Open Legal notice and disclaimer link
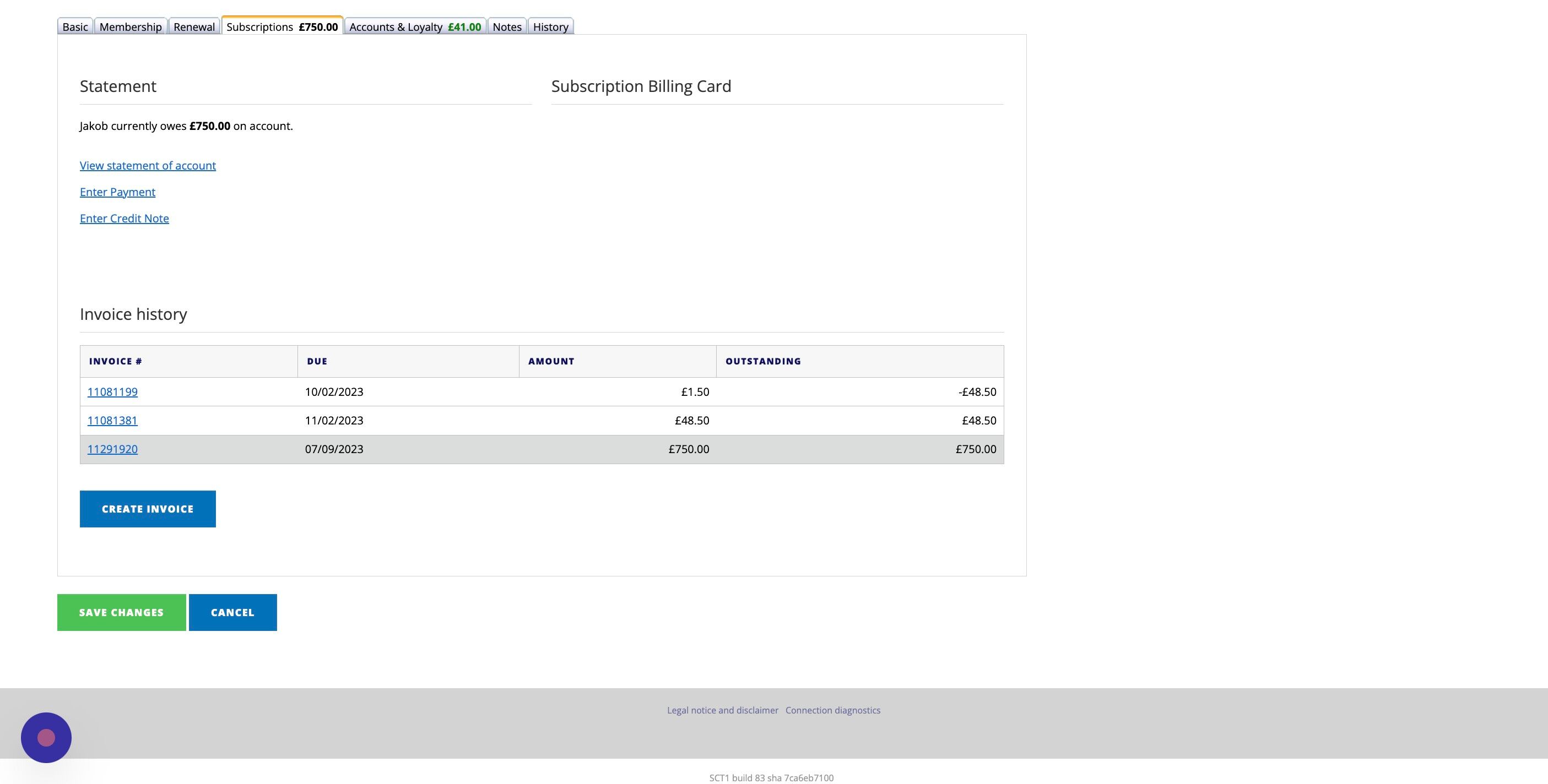Image resolution: width=1548 pixels, height=784 pixels. pyautogui.click(x=722, y=710)
